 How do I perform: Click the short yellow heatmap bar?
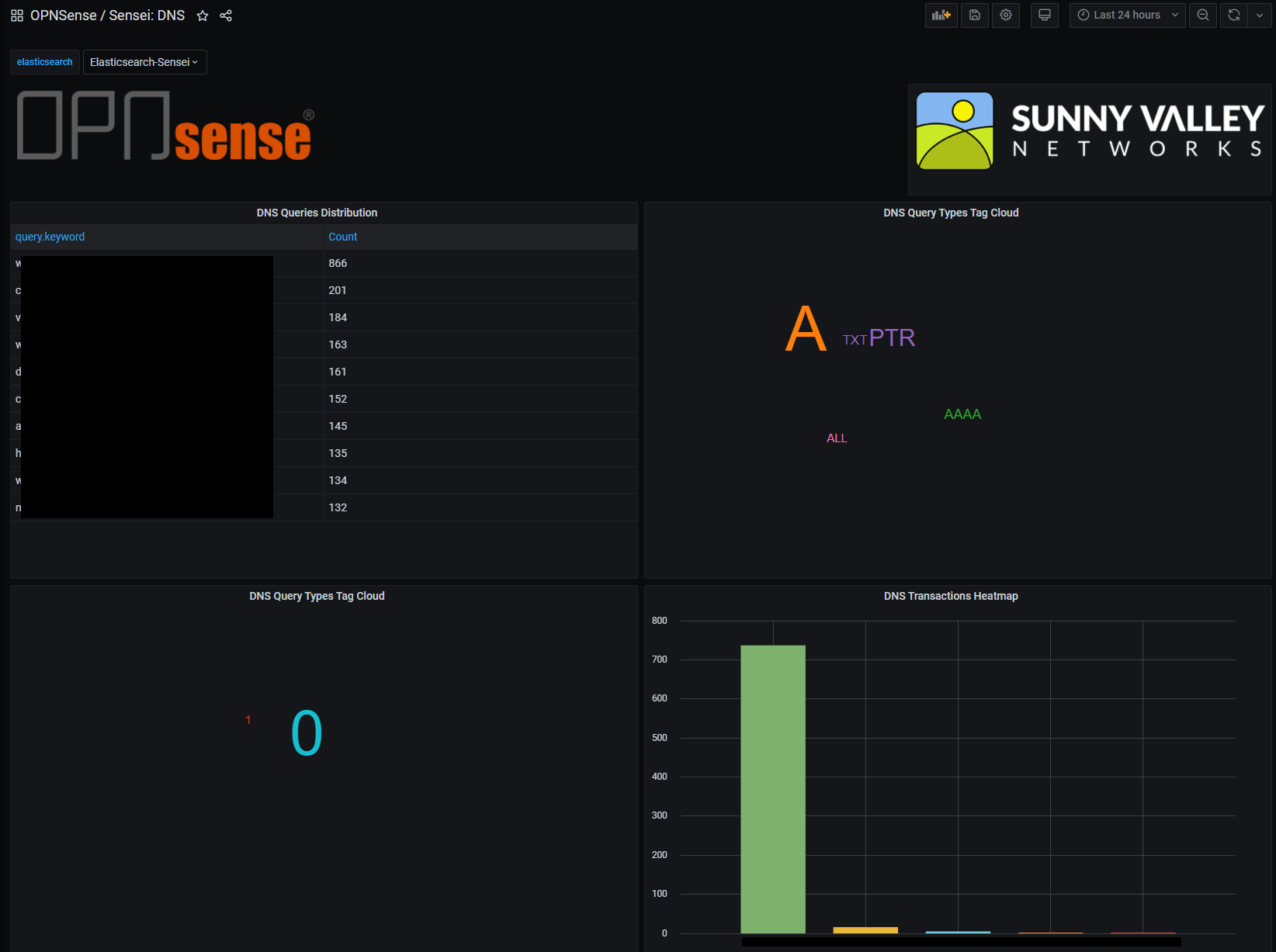pos(865,930)
